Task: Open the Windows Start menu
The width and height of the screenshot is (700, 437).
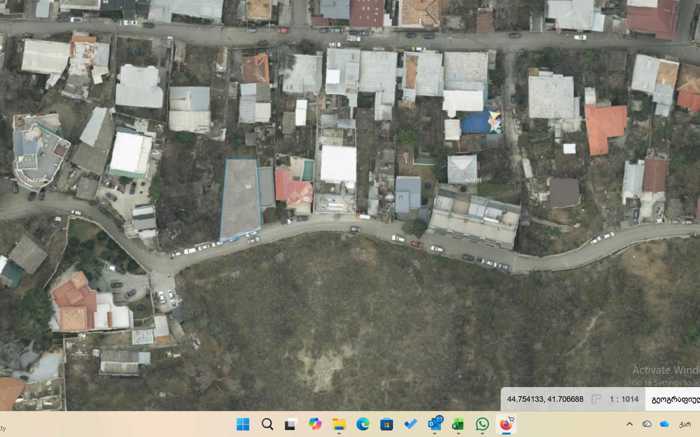Action: tap(243, 424)
